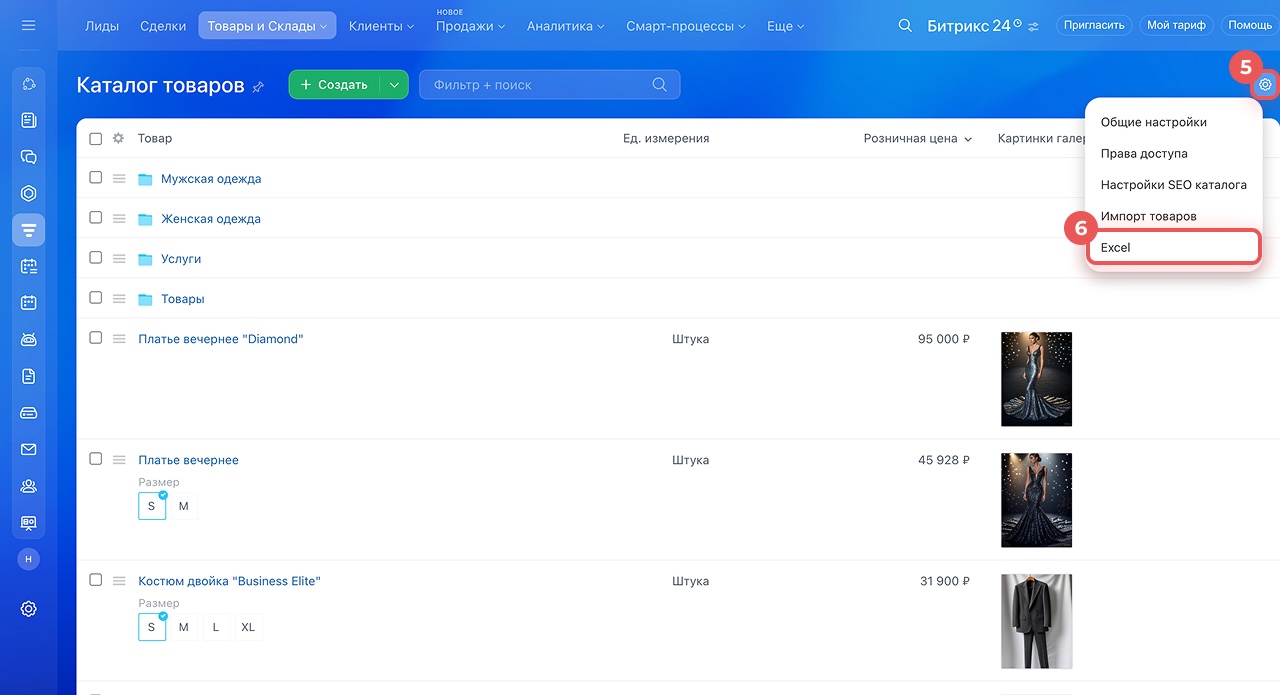Open the mail icon in left sidebar
This screenshot has height=695, width=1280.
pos(28,450)
